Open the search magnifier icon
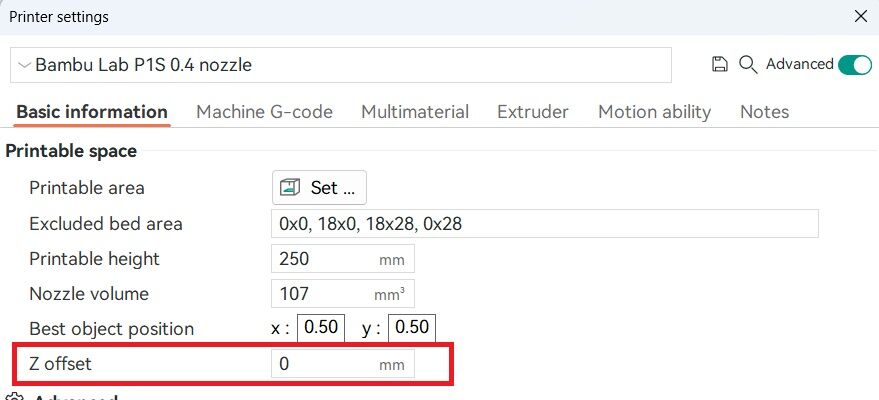The image size is (879, 400). point(748,64)
